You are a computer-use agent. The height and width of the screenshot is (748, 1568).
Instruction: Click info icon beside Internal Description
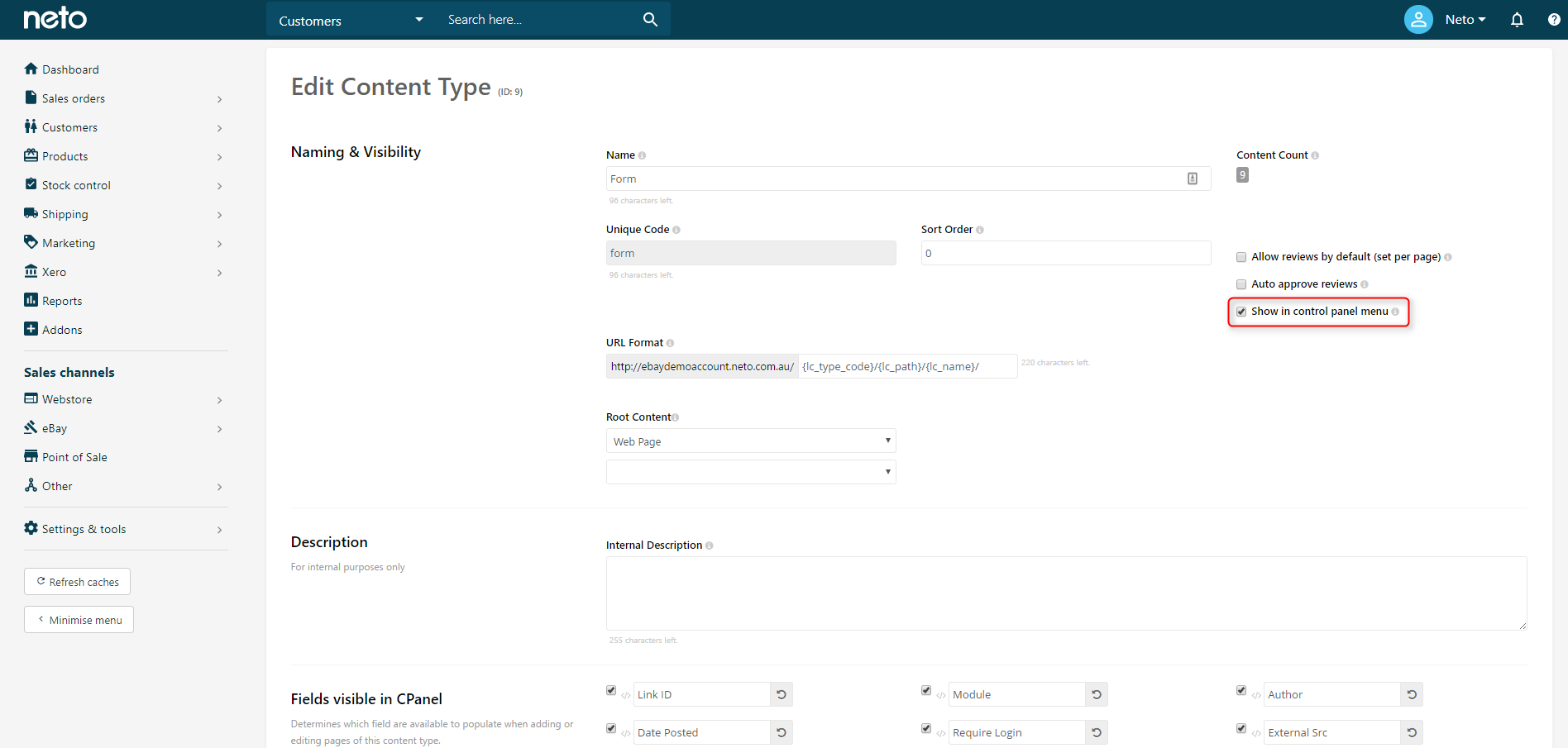tap(710, 546)
